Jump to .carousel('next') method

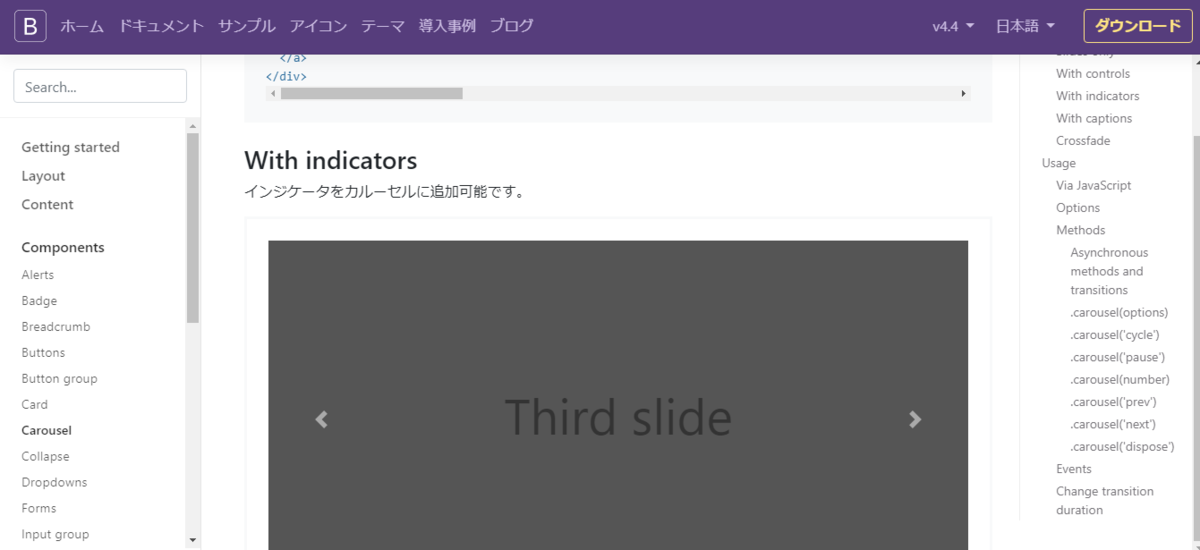[1114, 425]
